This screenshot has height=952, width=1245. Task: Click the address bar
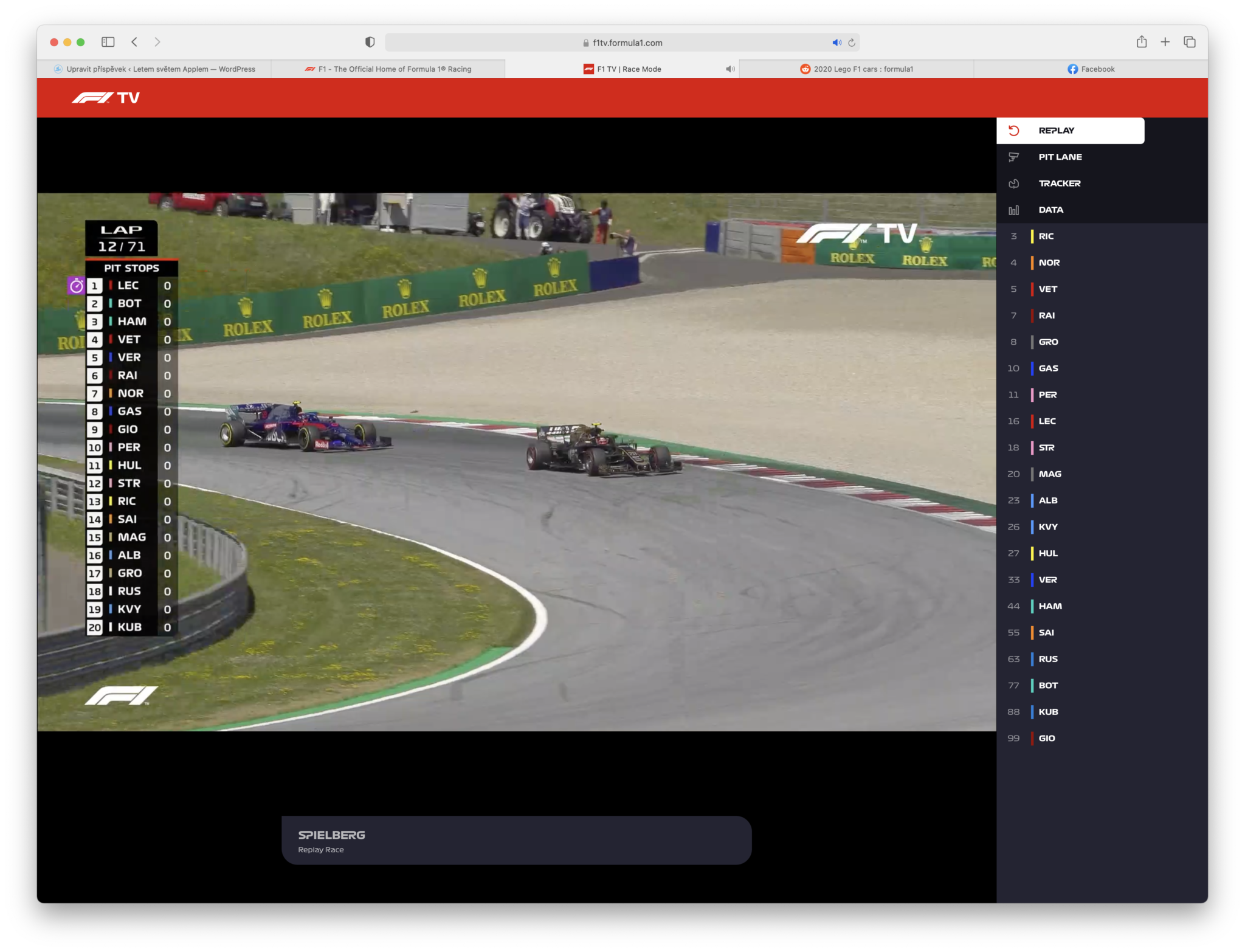(626, 43)
